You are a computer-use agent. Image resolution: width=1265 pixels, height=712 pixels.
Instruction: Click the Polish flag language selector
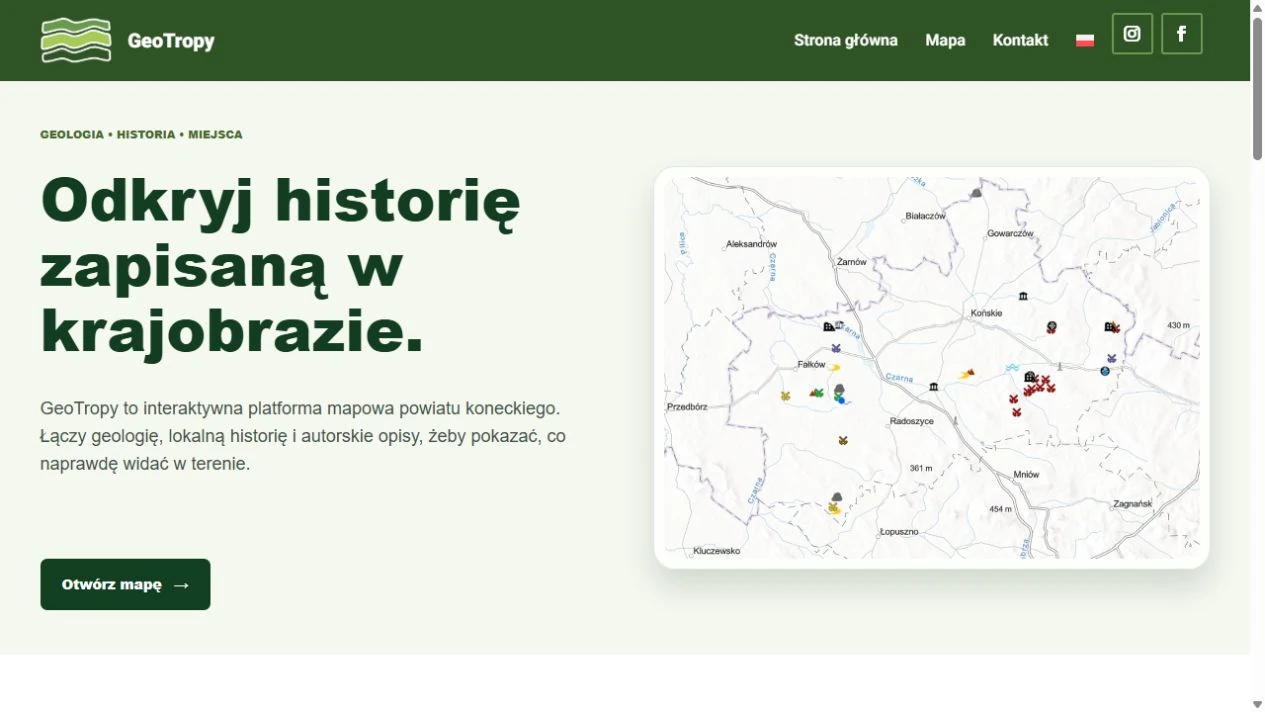click(1085, 41)
